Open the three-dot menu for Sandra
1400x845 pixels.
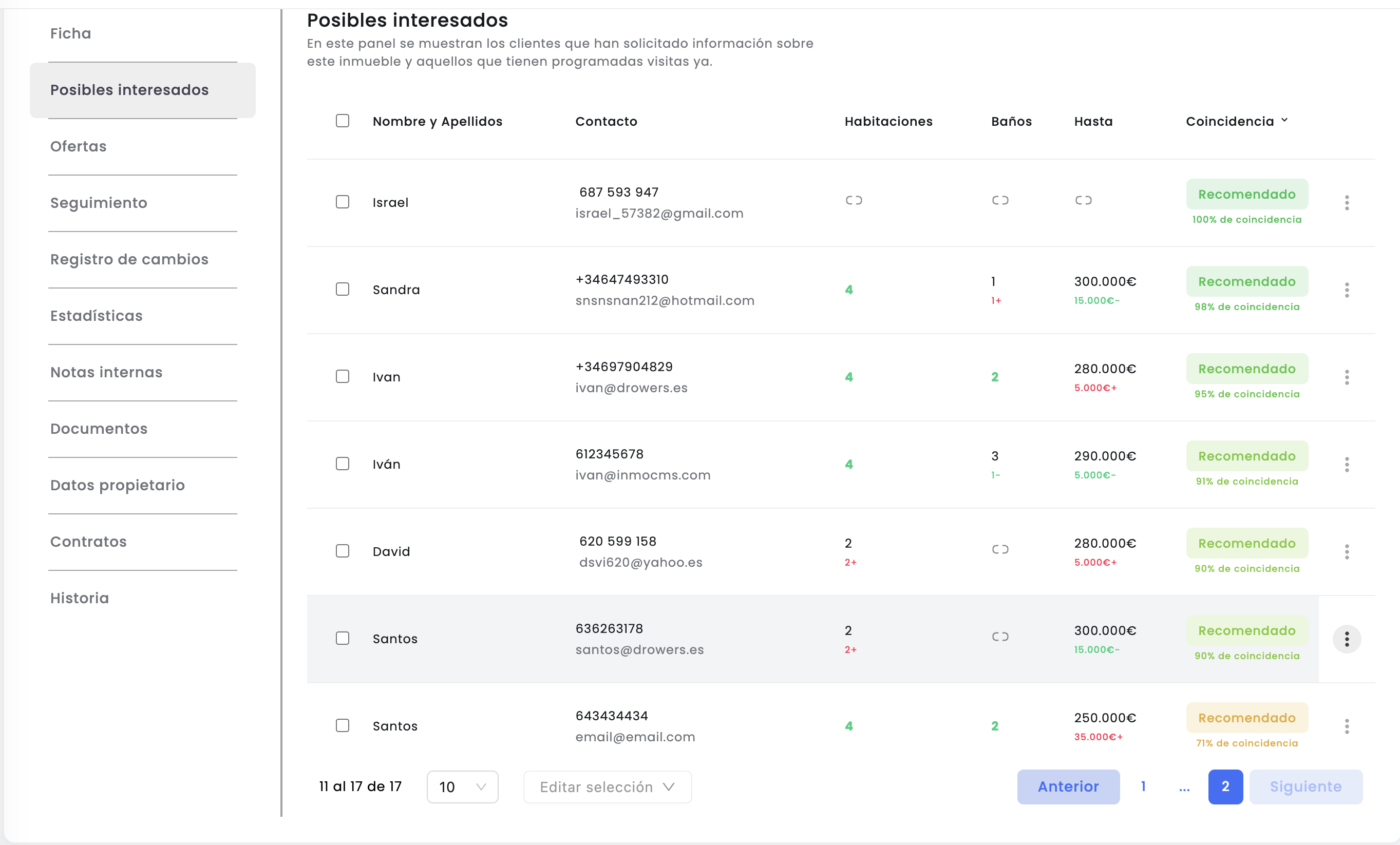(x=1347, y=290)
